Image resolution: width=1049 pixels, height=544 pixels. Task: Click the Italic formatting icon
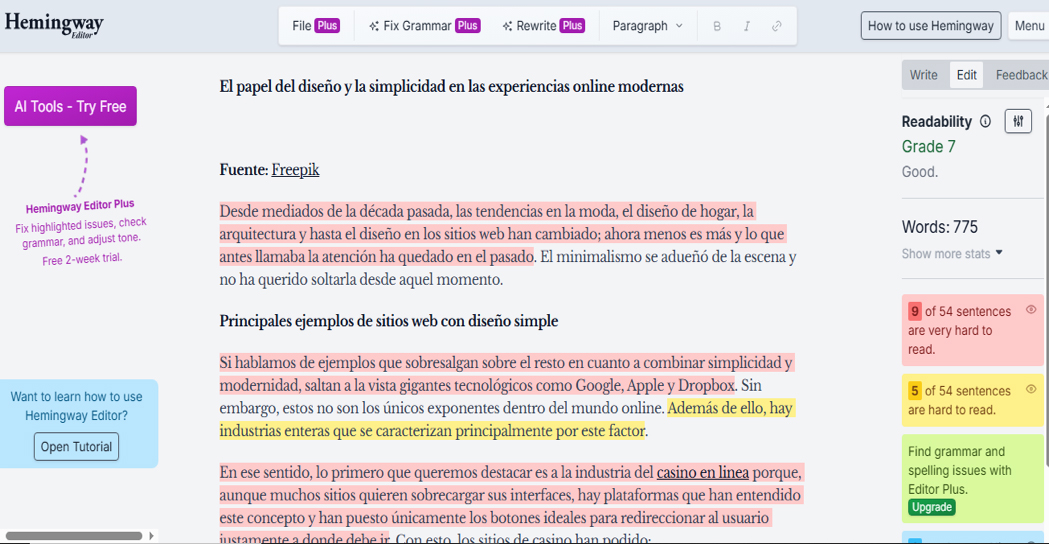coord(746,26)
